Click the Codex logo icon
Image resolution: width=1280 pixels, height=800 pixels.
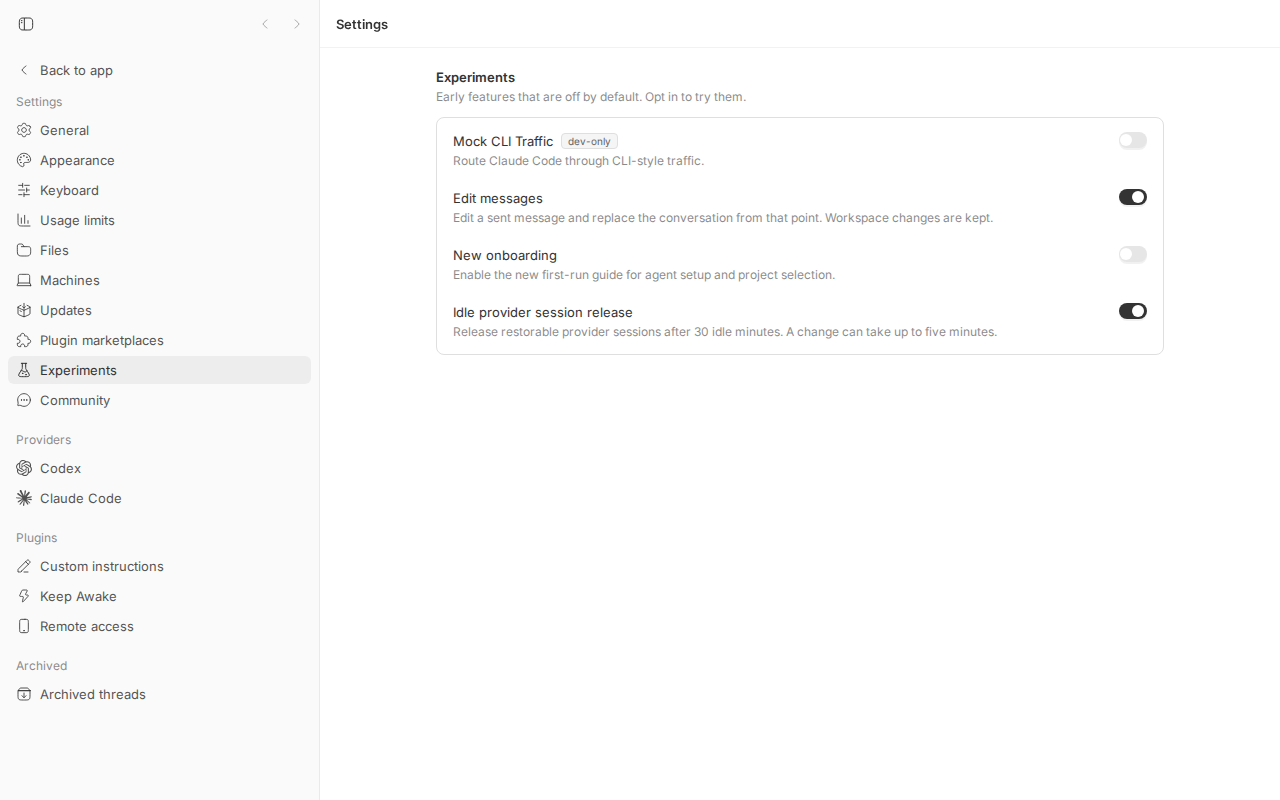pyautogui.click(x=24, y=468)
